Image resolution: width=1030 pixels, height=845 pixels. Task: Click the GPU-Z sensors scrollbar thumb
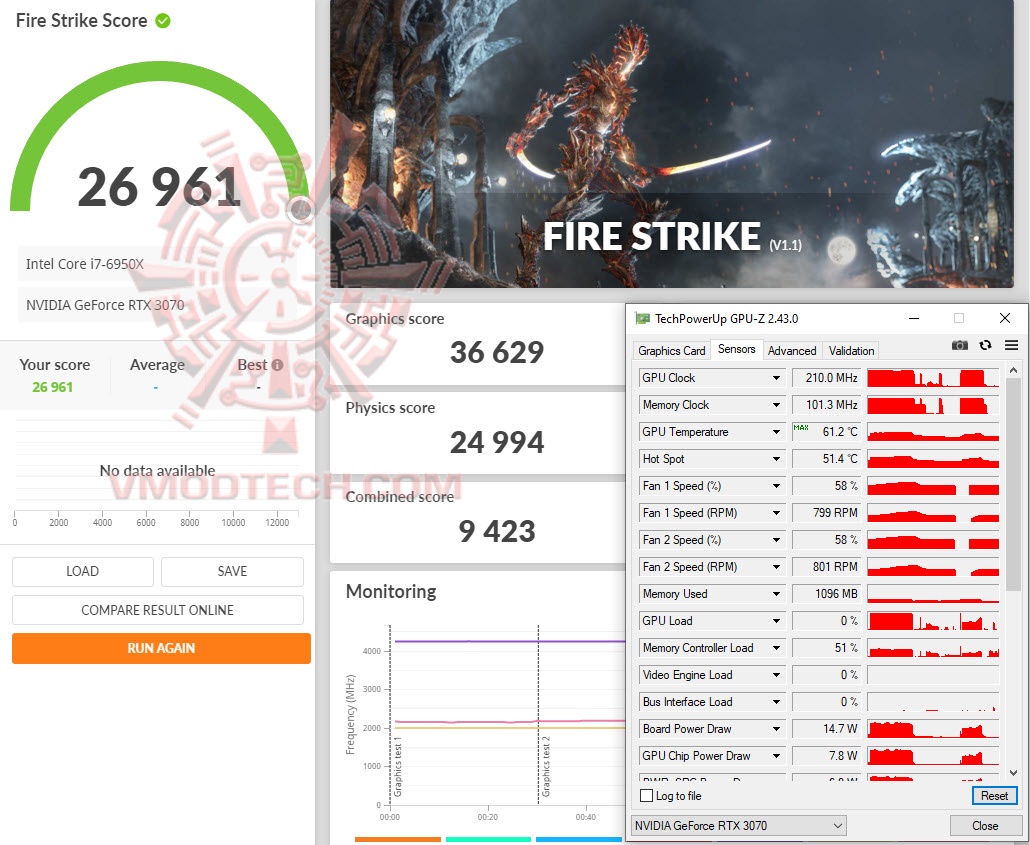tap(1013, 483)
